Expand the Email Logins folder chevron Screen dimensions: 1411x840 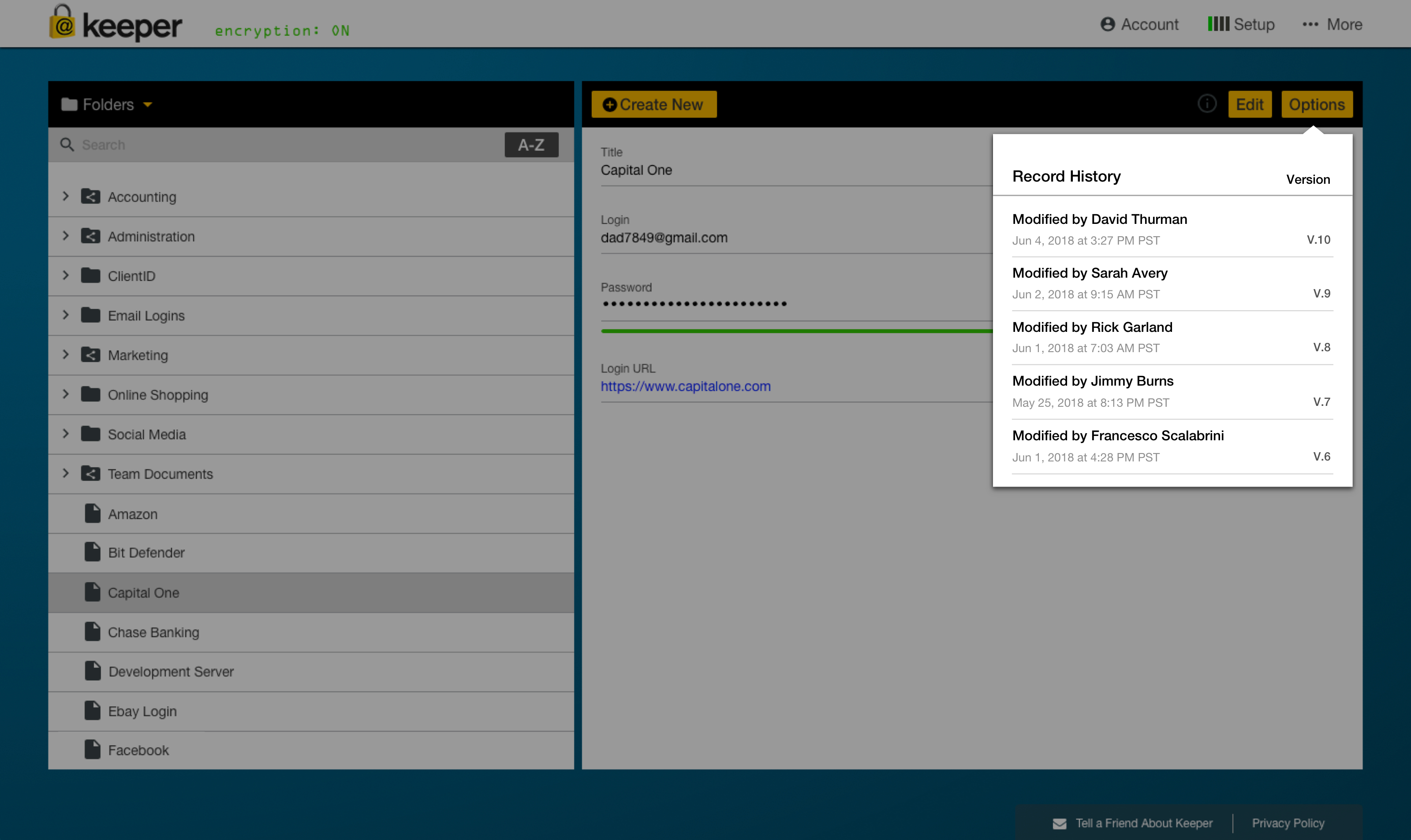[x=66, y=315]
